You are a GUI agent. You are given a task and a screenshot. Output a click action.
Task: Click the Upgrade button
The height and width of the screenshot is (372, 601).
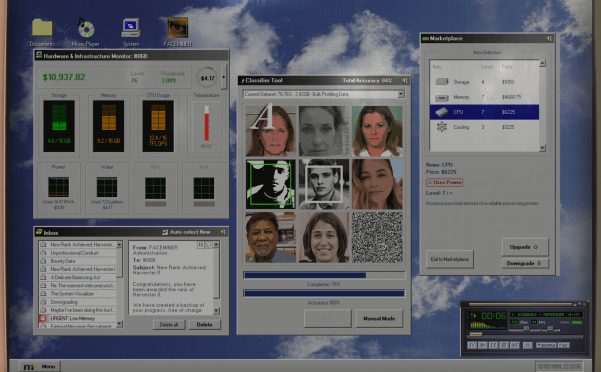(x=525, y=247)
